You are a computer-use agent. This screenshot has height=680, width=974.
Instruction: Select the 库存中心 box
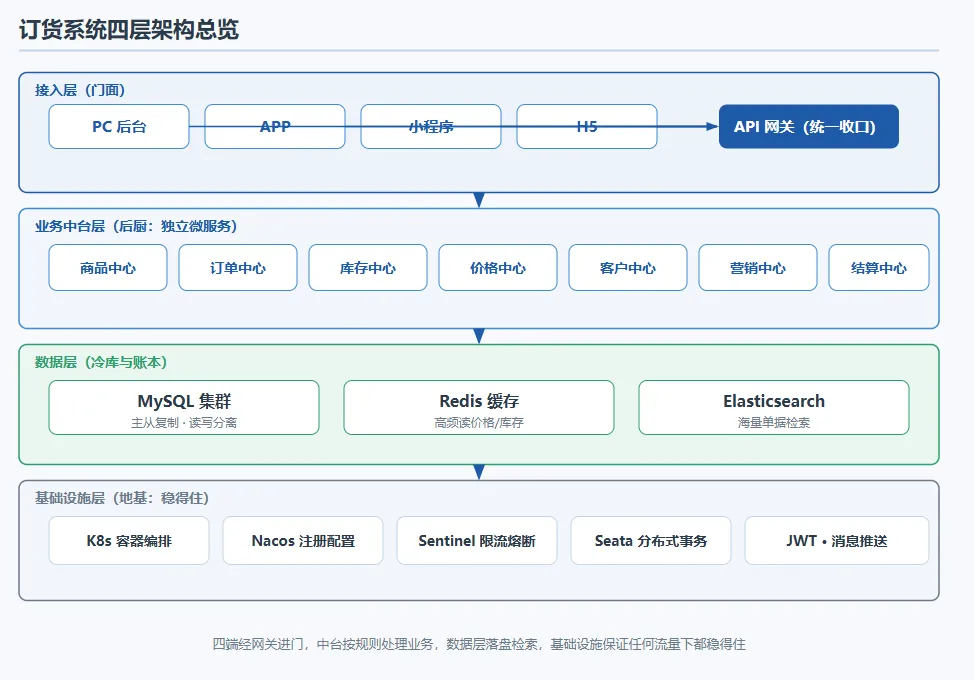coord(368,268)
